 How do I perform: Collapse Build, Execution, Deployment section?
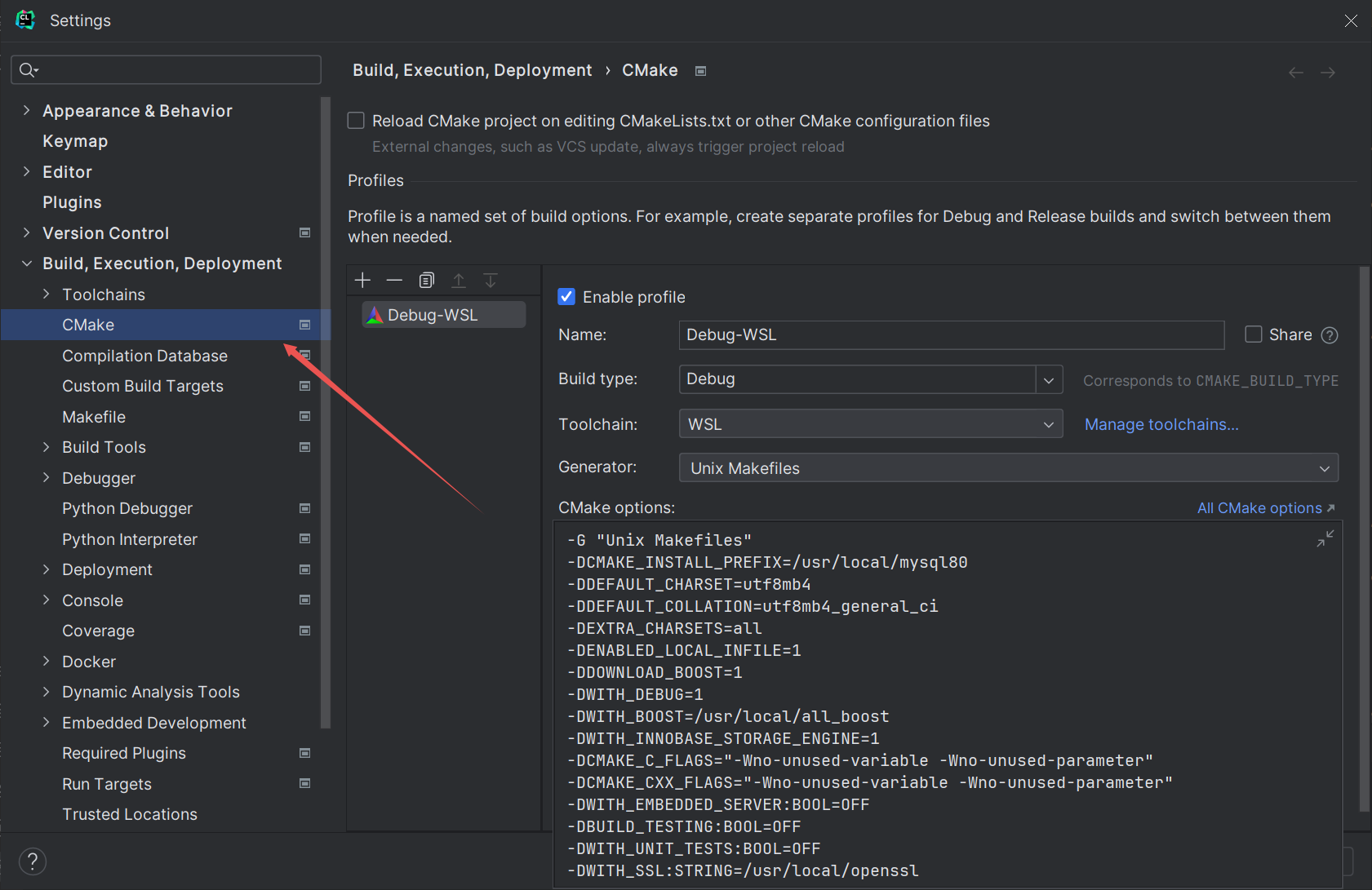click(26, 263)
